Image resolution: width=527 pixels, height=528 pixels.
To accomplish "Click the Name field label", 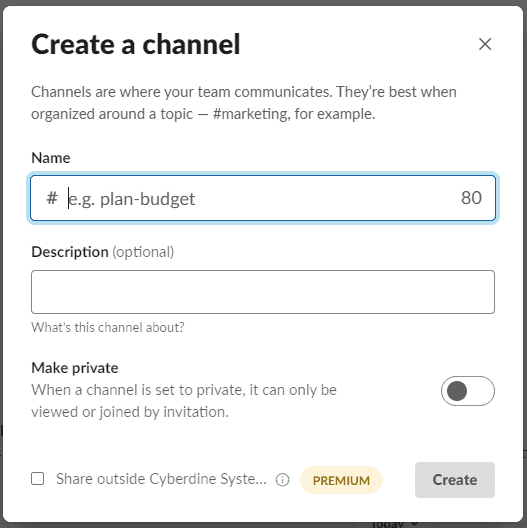I will [51, 158].
